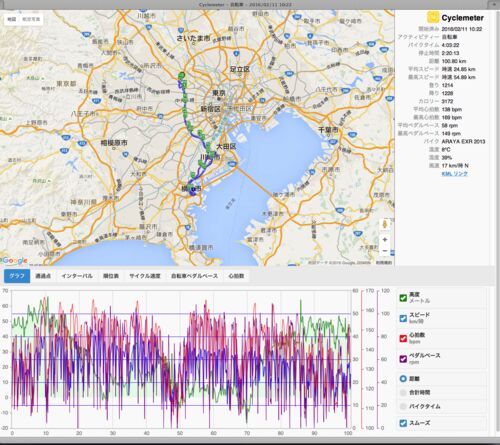The width and height of the screenshot is (500, 445).
Task: Click the 新宿区 label on the map
Action: pos(210,109)
